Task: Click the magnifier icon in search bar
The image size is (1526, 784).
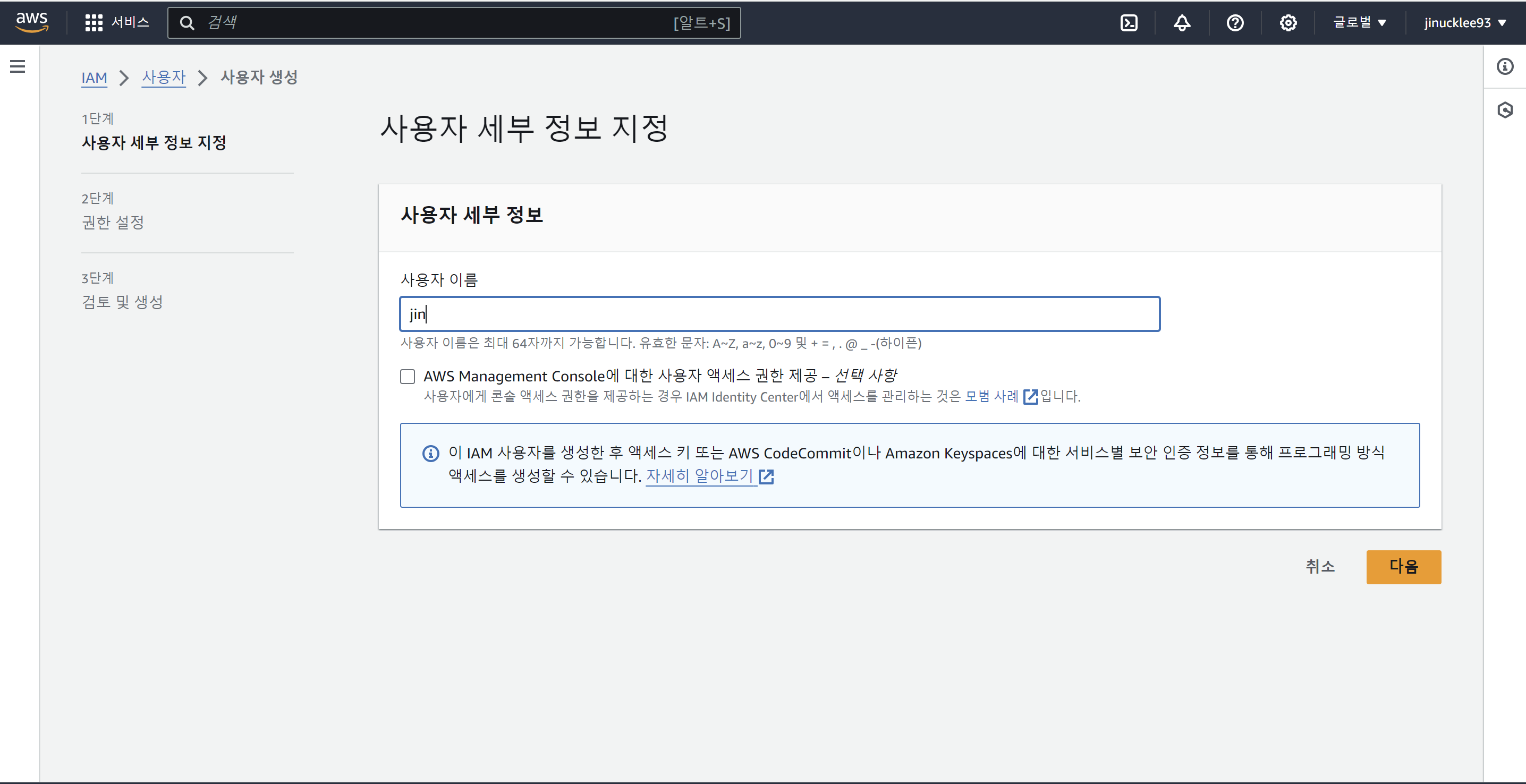Action: pyautogui.click(x=187, y=23)
